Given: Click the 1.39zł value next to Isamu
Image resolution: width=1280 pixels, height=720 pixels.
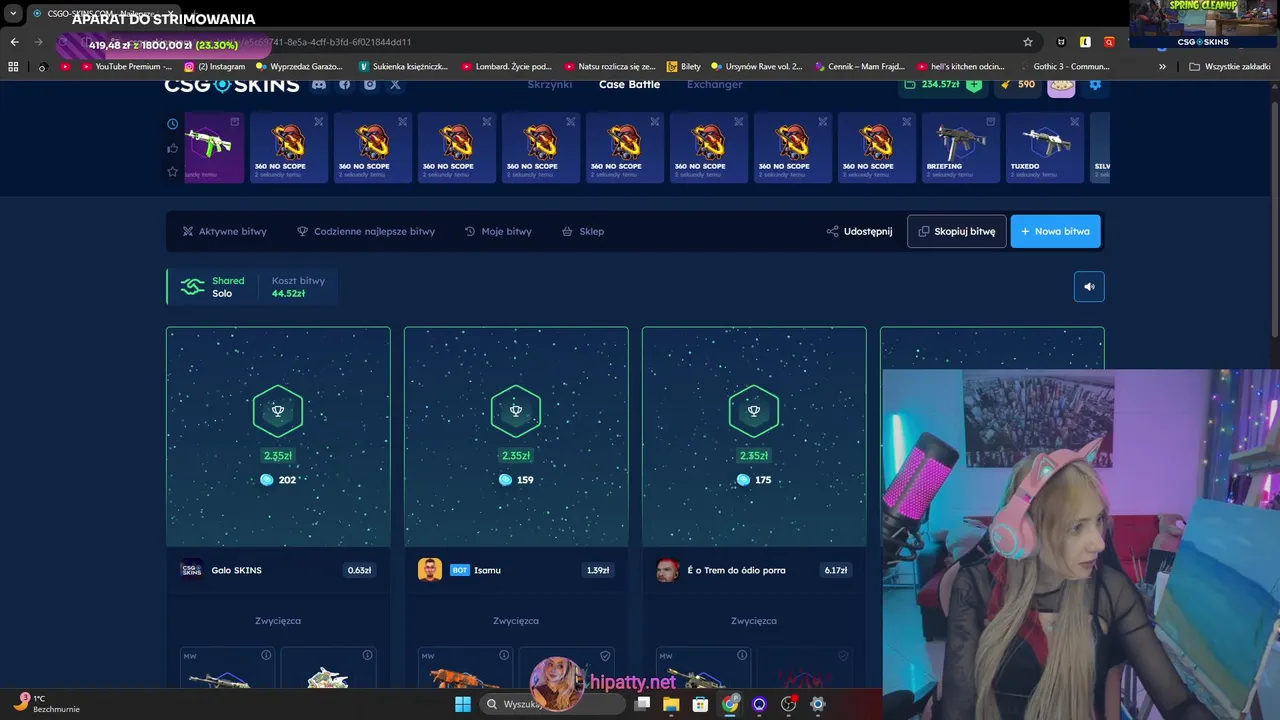Looking at the screenshot, I should click(597, 570).
